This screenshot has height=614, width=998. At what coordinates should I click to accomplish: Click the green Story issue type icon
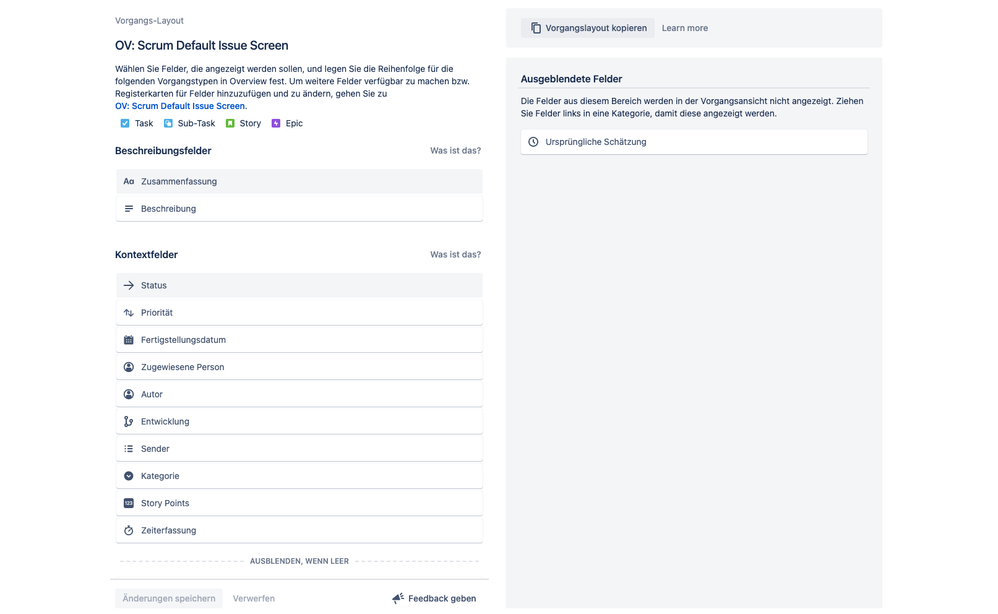(x=230, y=123)
